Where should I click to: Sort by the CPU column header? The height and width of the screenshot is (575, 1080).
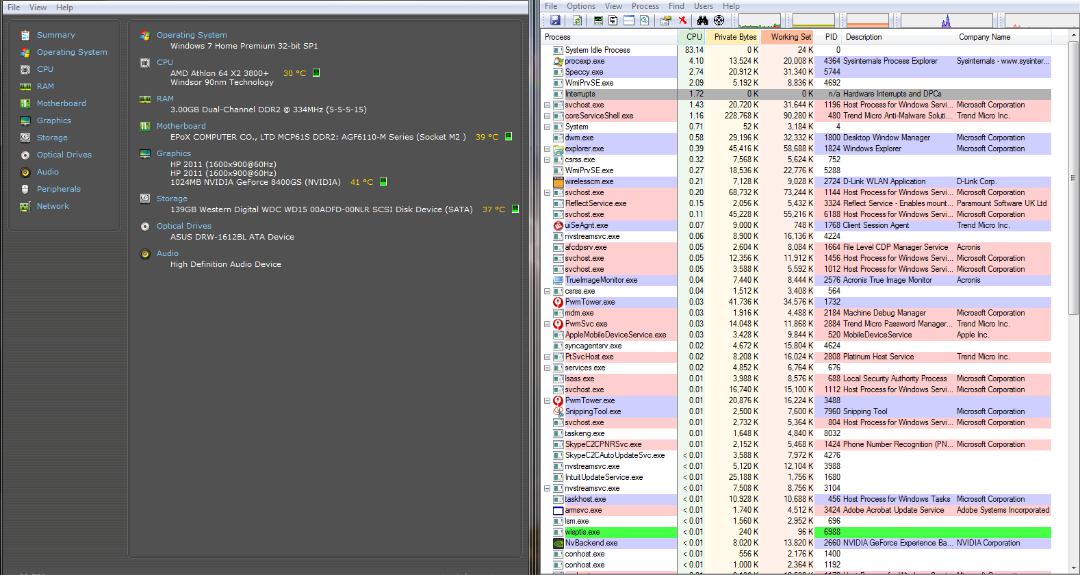(692, 37)
